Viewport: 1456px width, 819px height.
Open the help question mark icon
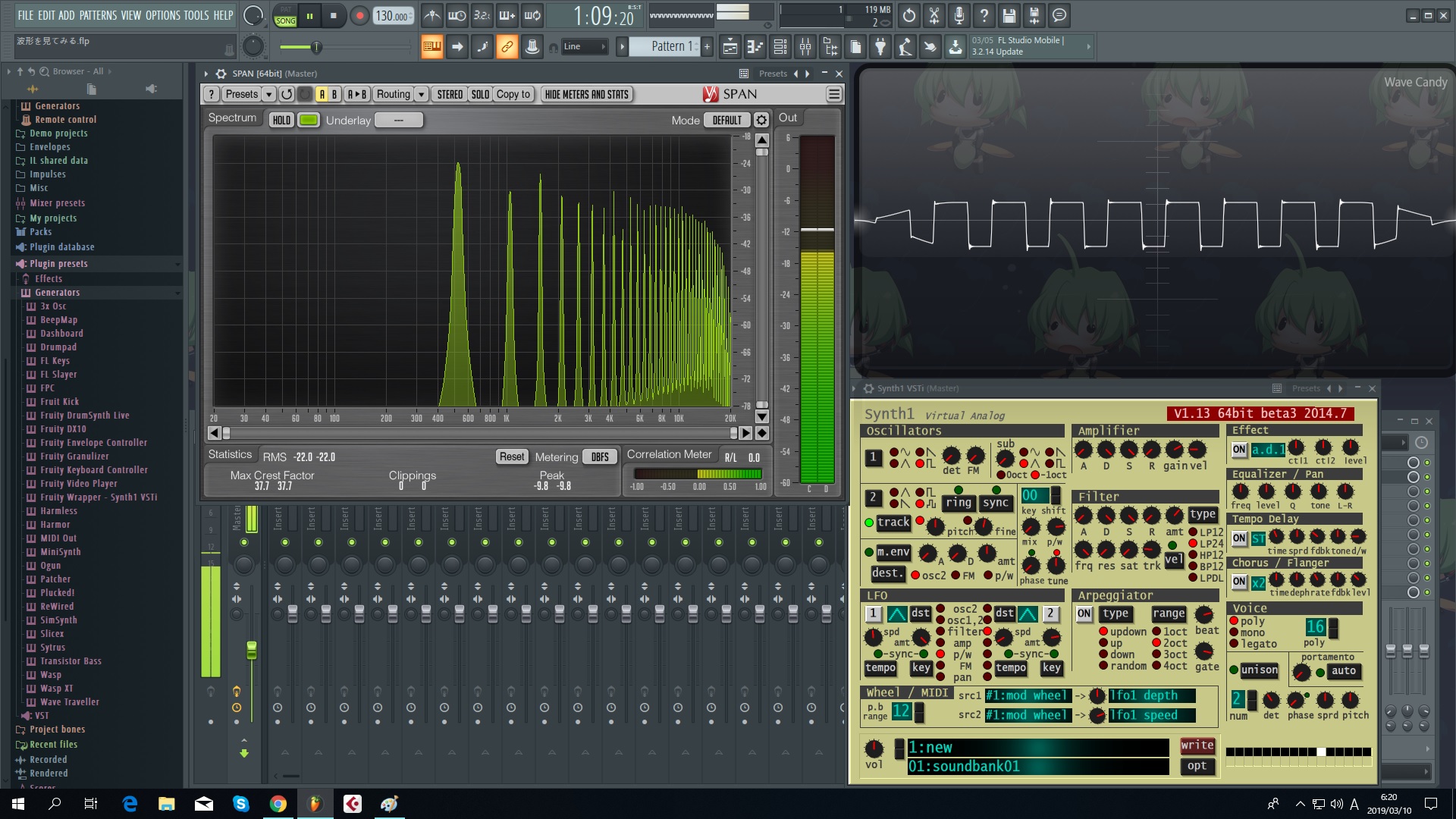984,15
